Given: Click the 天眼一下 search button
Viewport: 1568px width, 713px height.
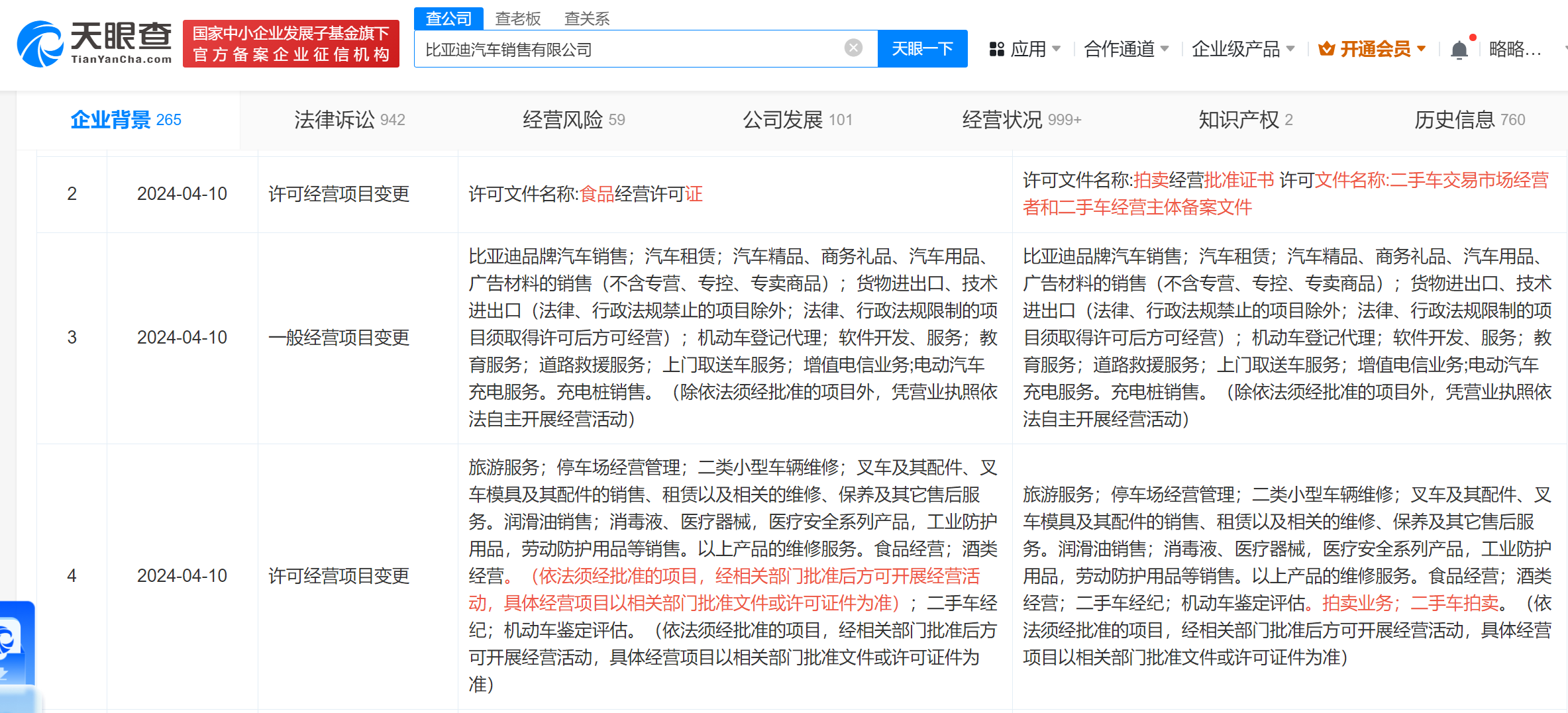Looking at the screenshot, I should [x=922, y=49].
